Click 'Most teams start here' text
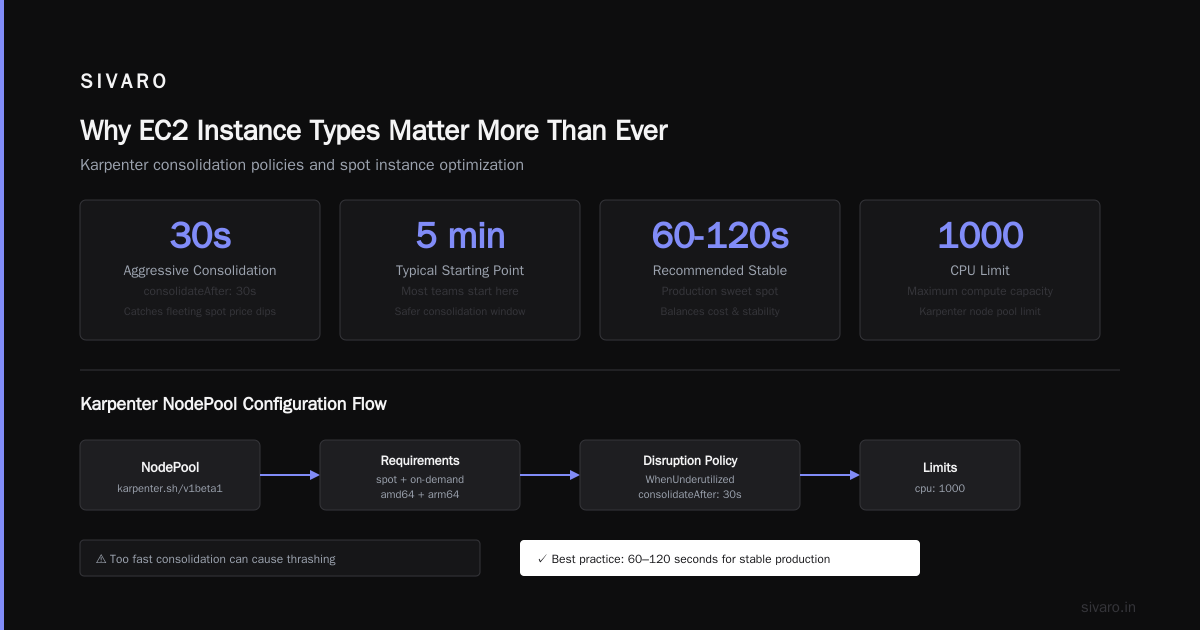The image size is (1200, 630). click(460, 291)
